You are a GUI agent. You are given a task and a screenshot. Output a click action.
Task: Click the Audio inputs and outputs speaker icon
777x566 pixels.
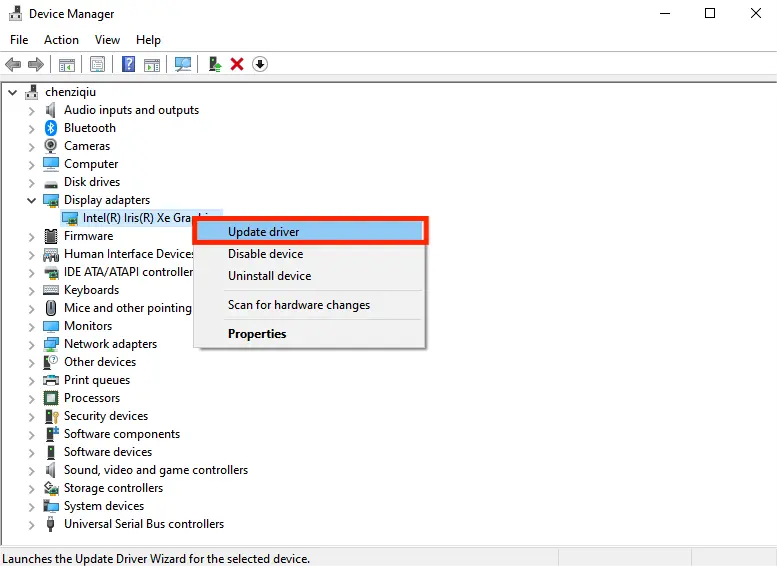pyautogui.click(x=51, y=110)
